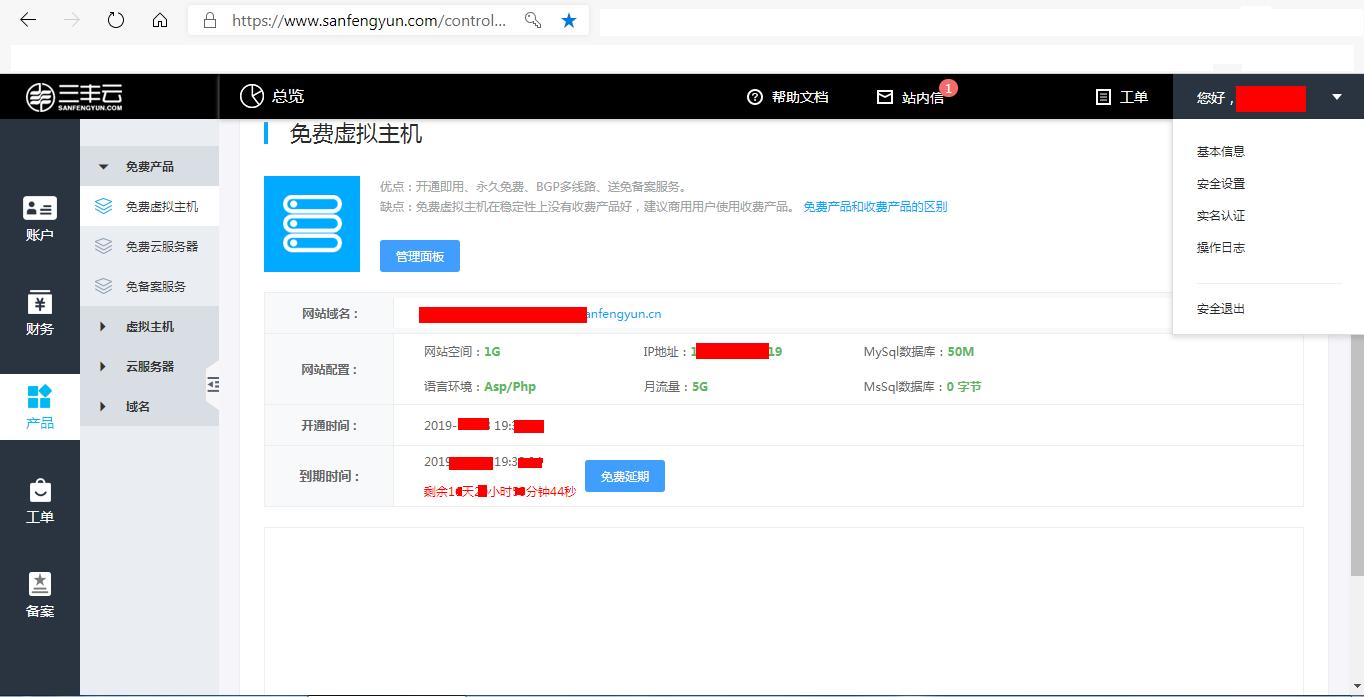1364x697 pixels.
Task: Open 操作日志 from user menu
Action: click(x=1221, y=248)
